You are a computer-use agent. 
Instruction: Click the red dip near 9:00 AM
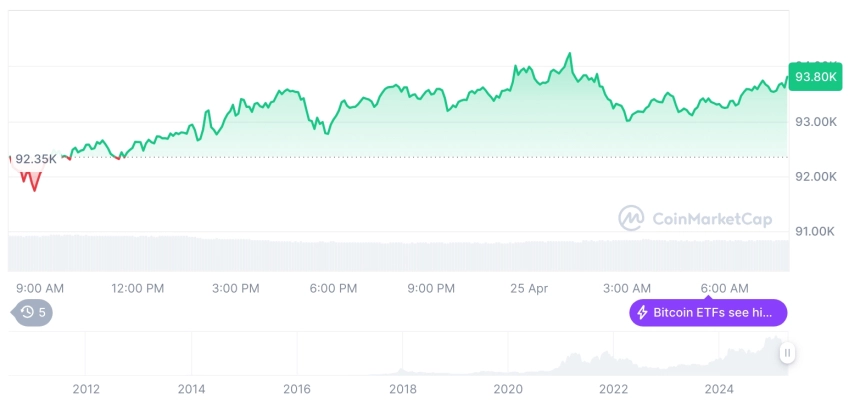pyautogui.click(x=35, y=189)
